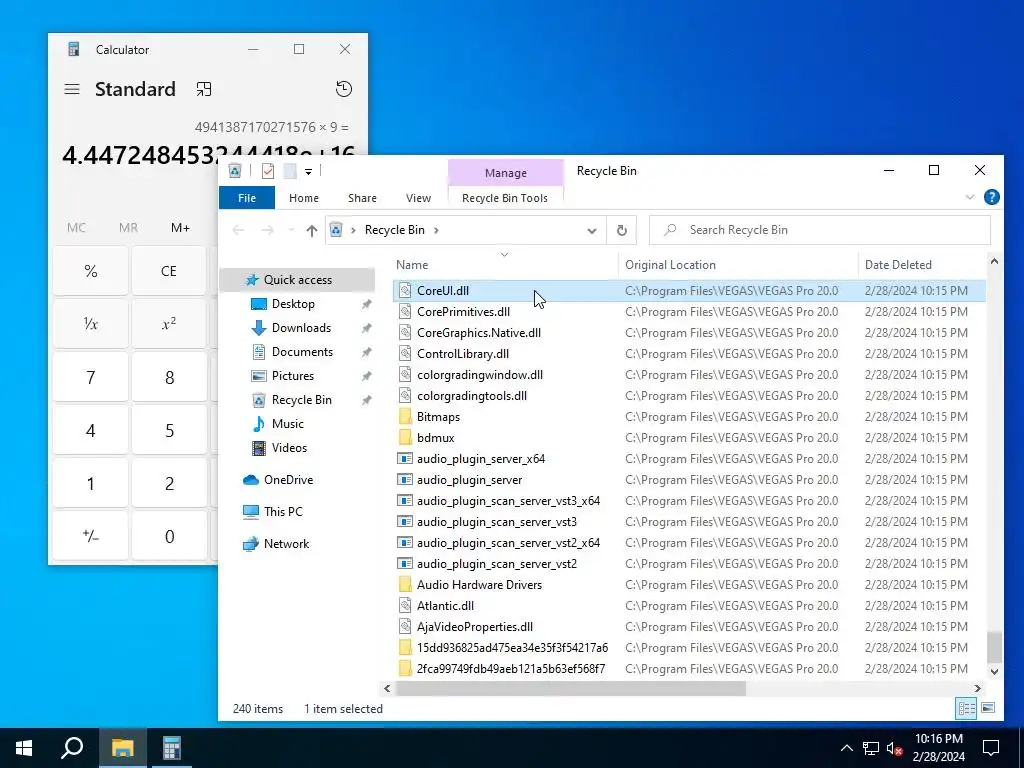Open the File tab in Recycle Bin
Screen dimensions: 1024x768
click(247, 198)
